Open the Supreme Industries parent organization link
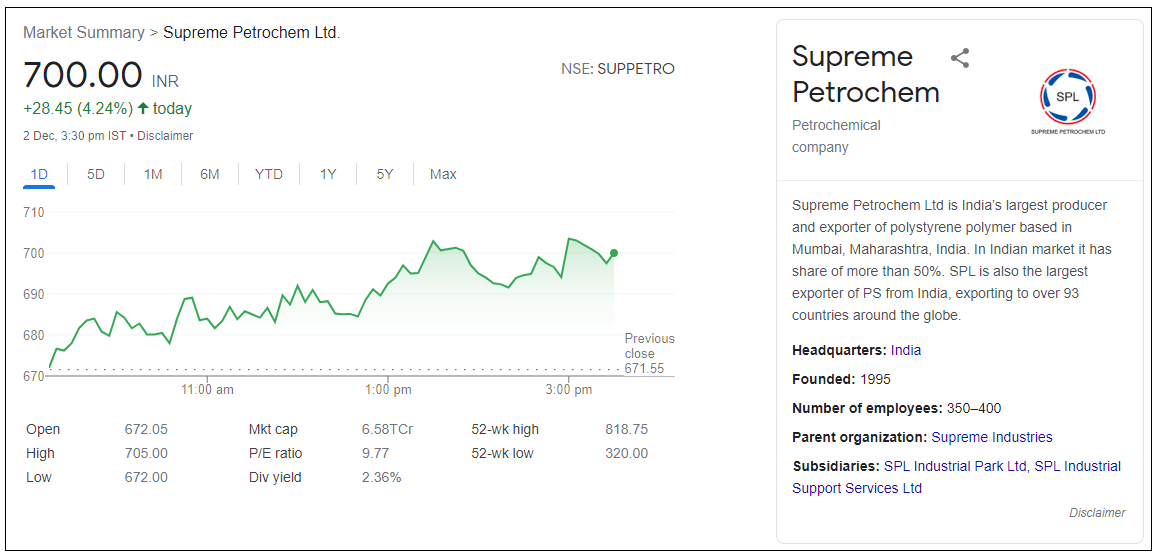Image resolution: width=1160 pixels, height=560 pixels. coord(992,437)
